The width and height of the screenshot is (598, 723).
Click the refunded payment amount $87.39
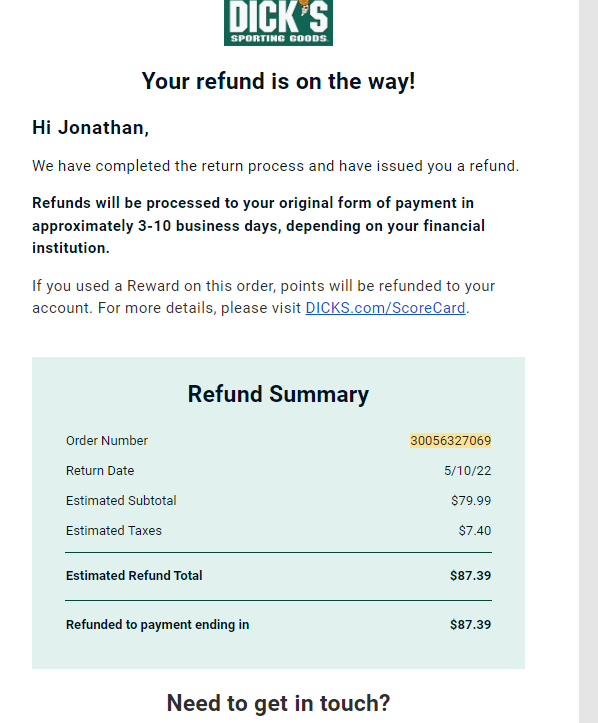470,624
